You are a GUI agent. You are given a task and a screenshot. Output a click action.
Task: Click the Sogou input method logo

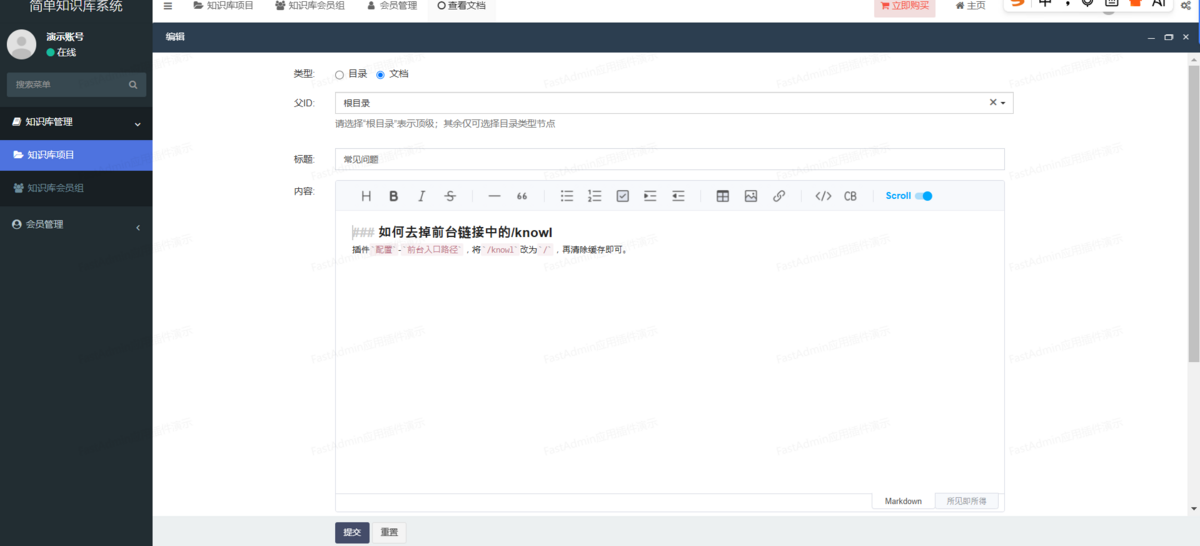click(1017, 4)
